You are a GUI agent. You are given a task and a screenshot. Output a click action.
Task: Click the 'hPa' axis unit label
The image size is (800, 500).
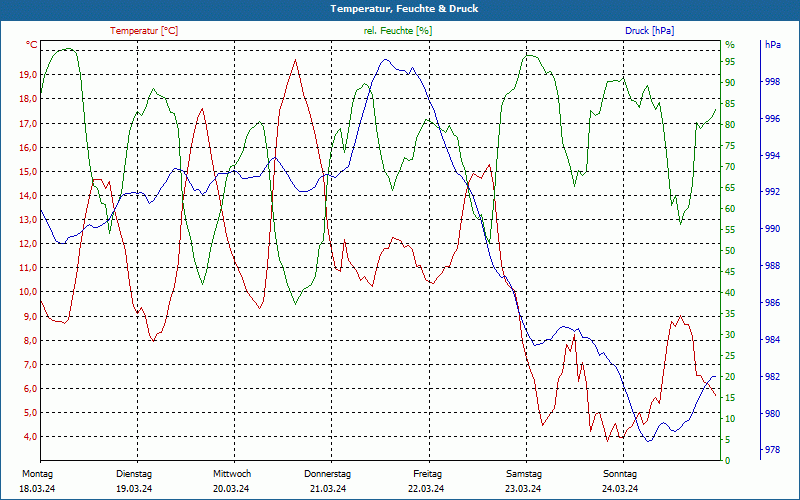pyautogui.click(x=773, y=45)
